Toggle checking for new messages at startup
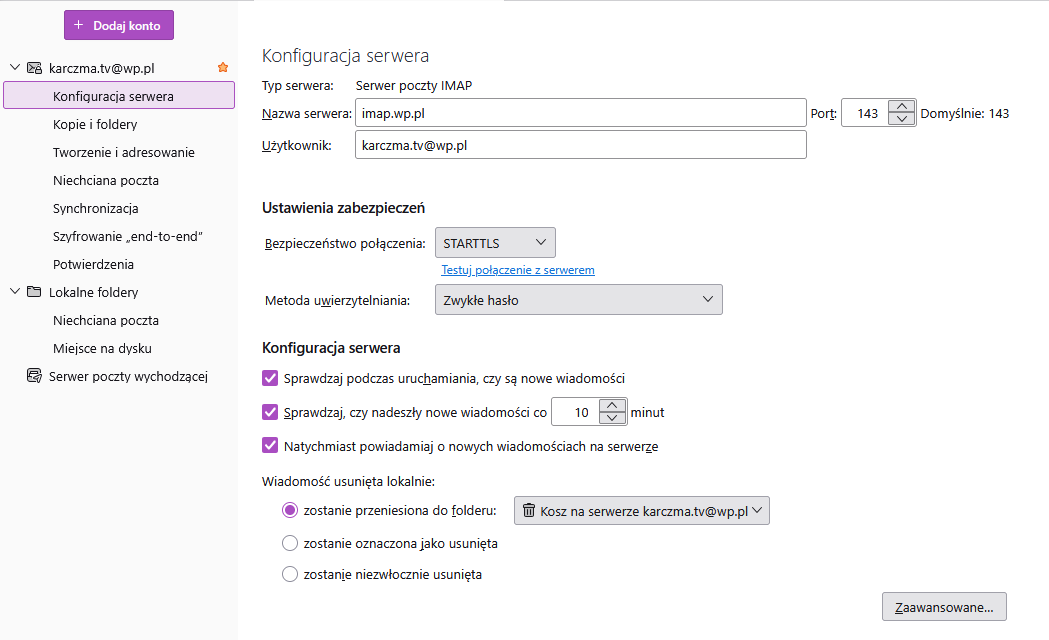The width and height of the screenshot is (1049, 640). point(270,379)
